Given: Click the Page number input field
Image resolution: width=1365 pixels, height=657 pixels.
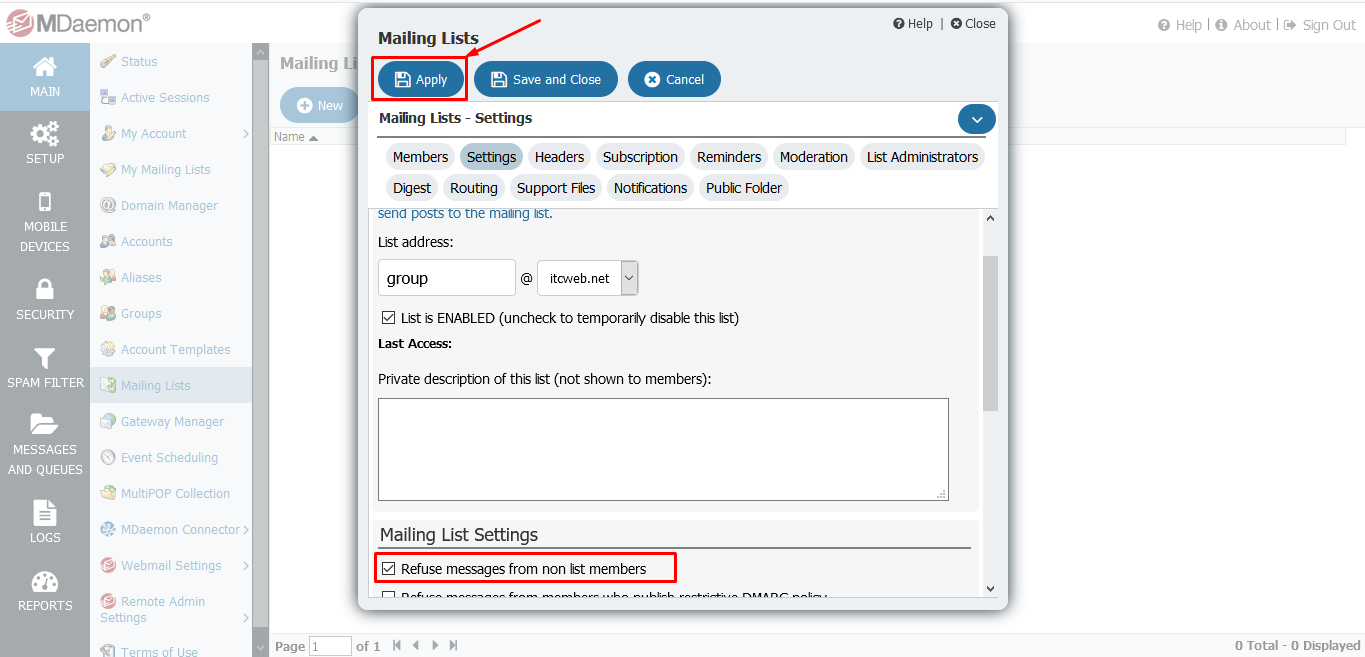Looking at the screenshot, I should [x=331, y=646].
